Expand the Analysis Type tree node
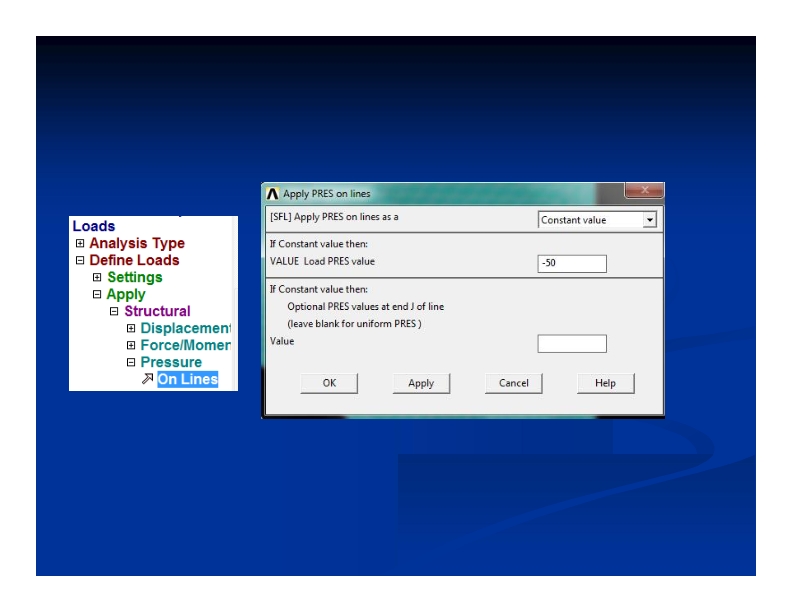The width and height of the screenshot is (792, 612). tap(81, 243)
